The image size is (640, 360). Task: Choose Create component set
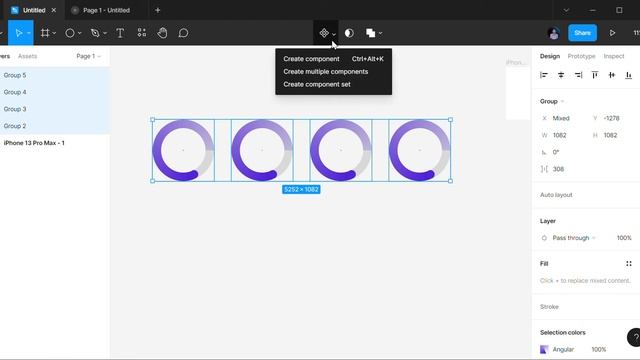(x=333, y=84)
